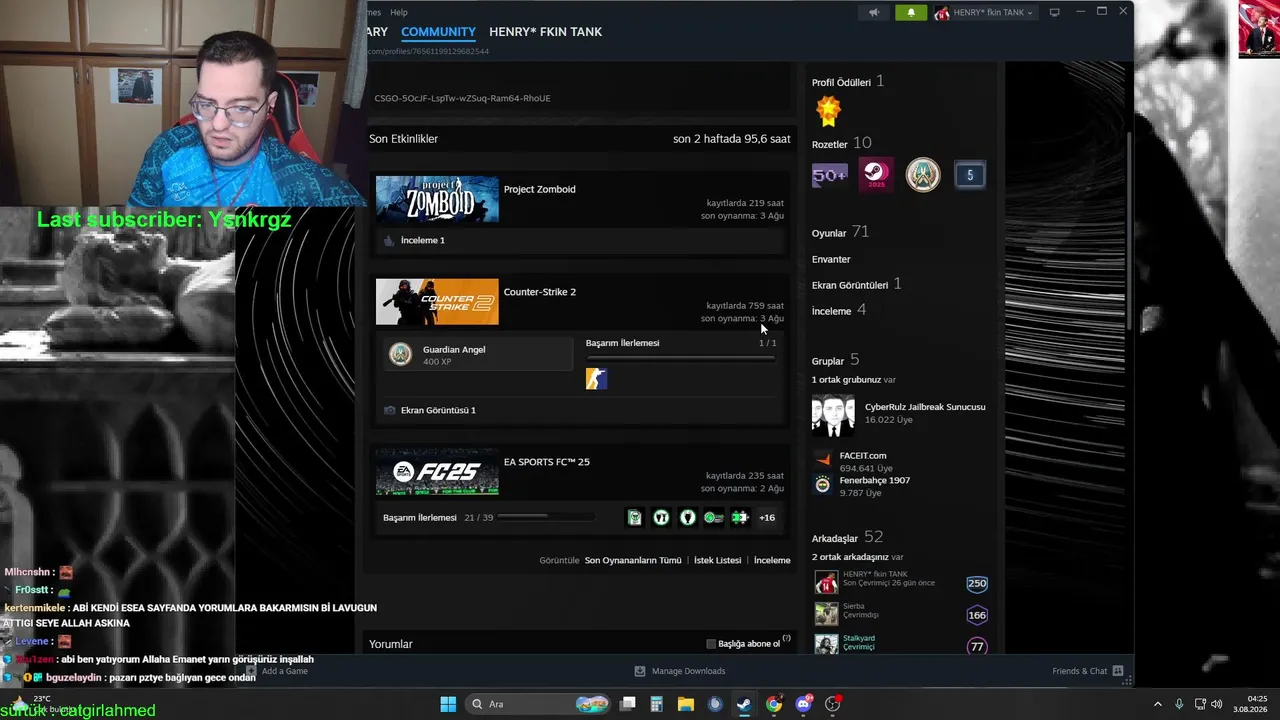Viewport: 1280px width, 720px height.
Task: Click the Windows taskbar search box Ara
Action: click(540, 704)
